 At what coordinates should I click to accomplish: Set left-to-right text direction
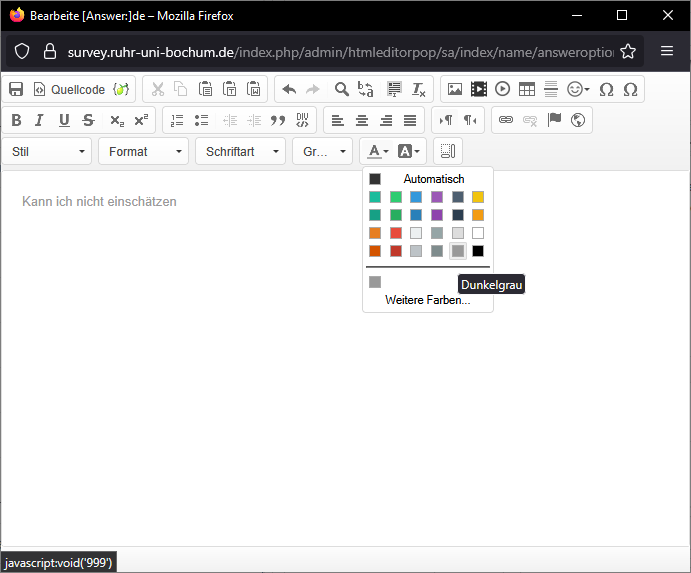coord(446,120)
